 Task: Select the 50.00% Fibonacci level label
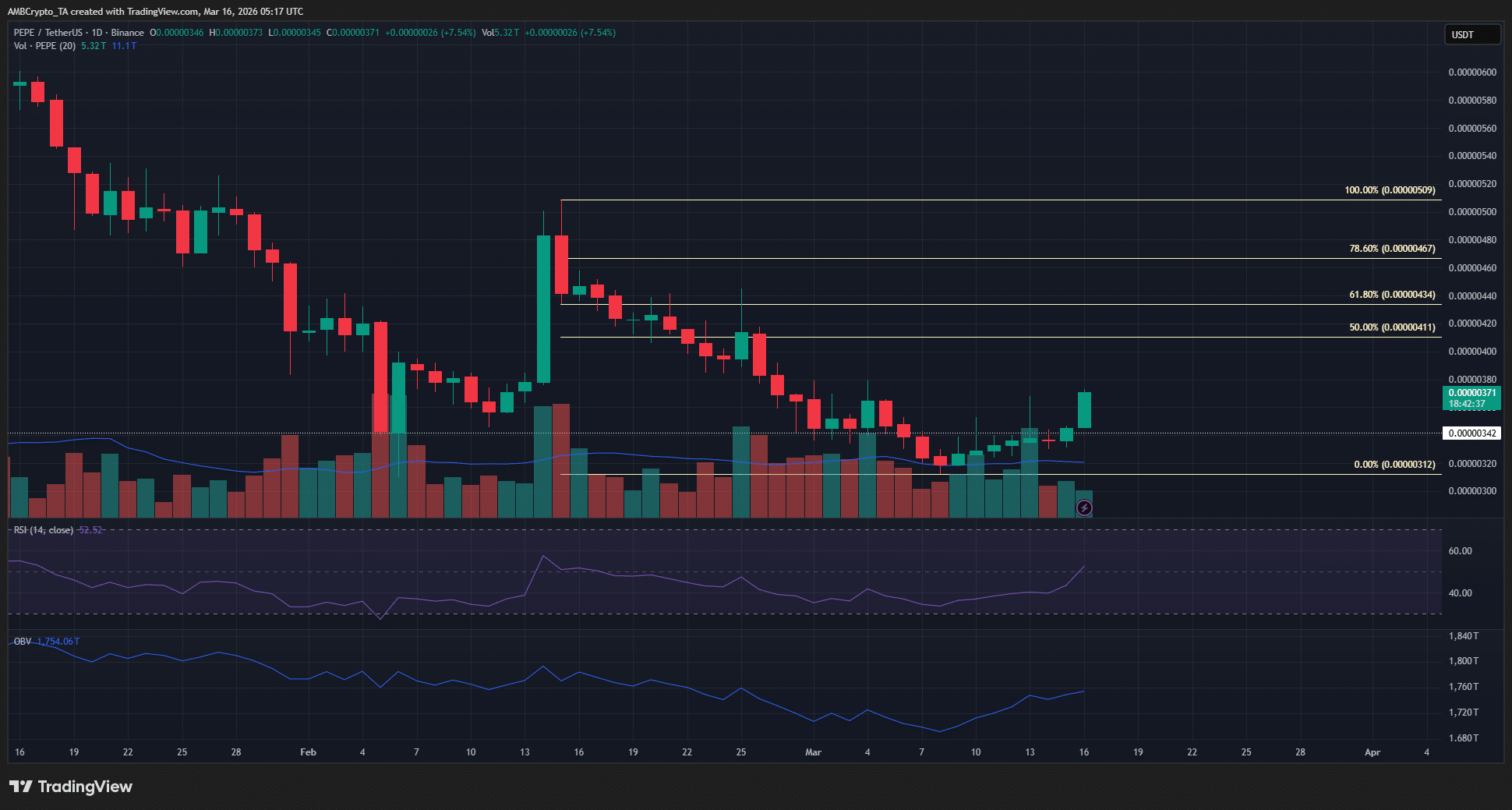pos(1391,327)
